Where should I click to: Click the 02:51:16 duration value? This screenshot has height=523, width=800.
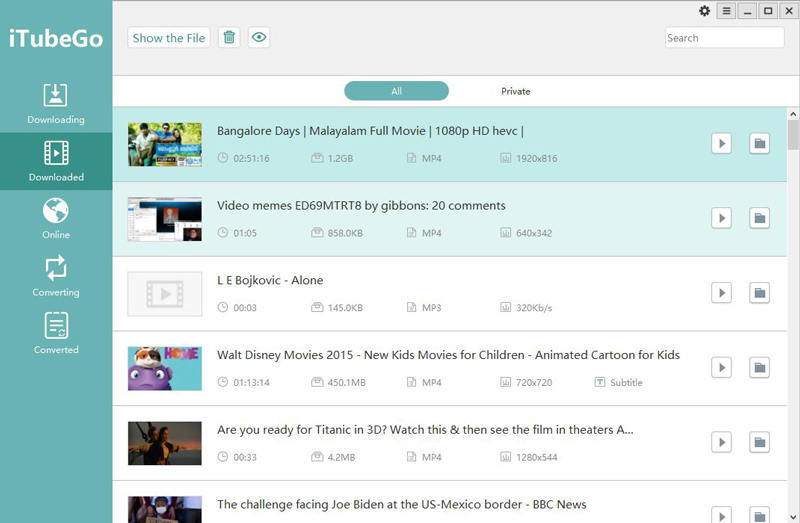(x=252, y=158)
